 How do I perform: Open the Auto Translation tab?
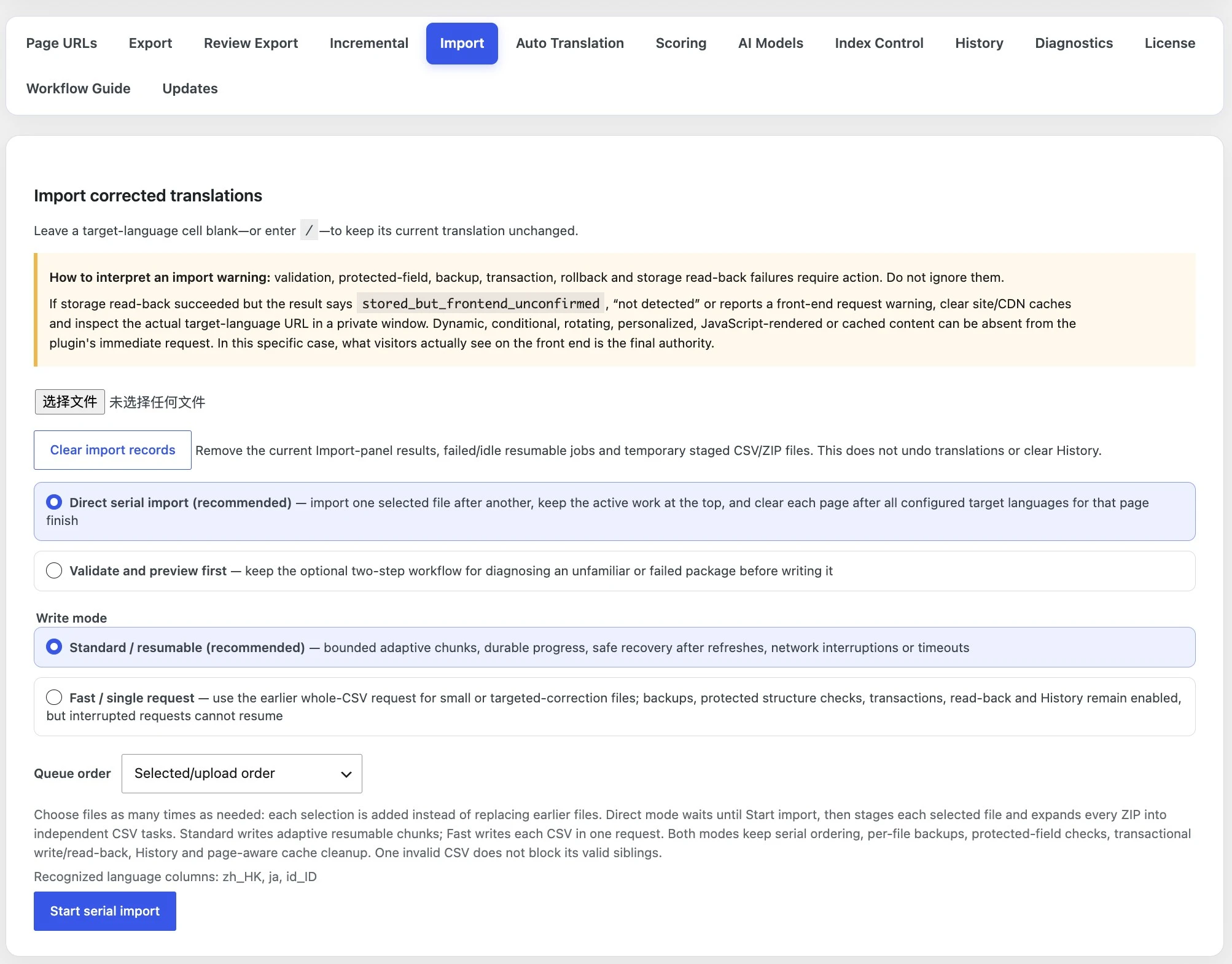pyautogui.click(x=570, y=43)
